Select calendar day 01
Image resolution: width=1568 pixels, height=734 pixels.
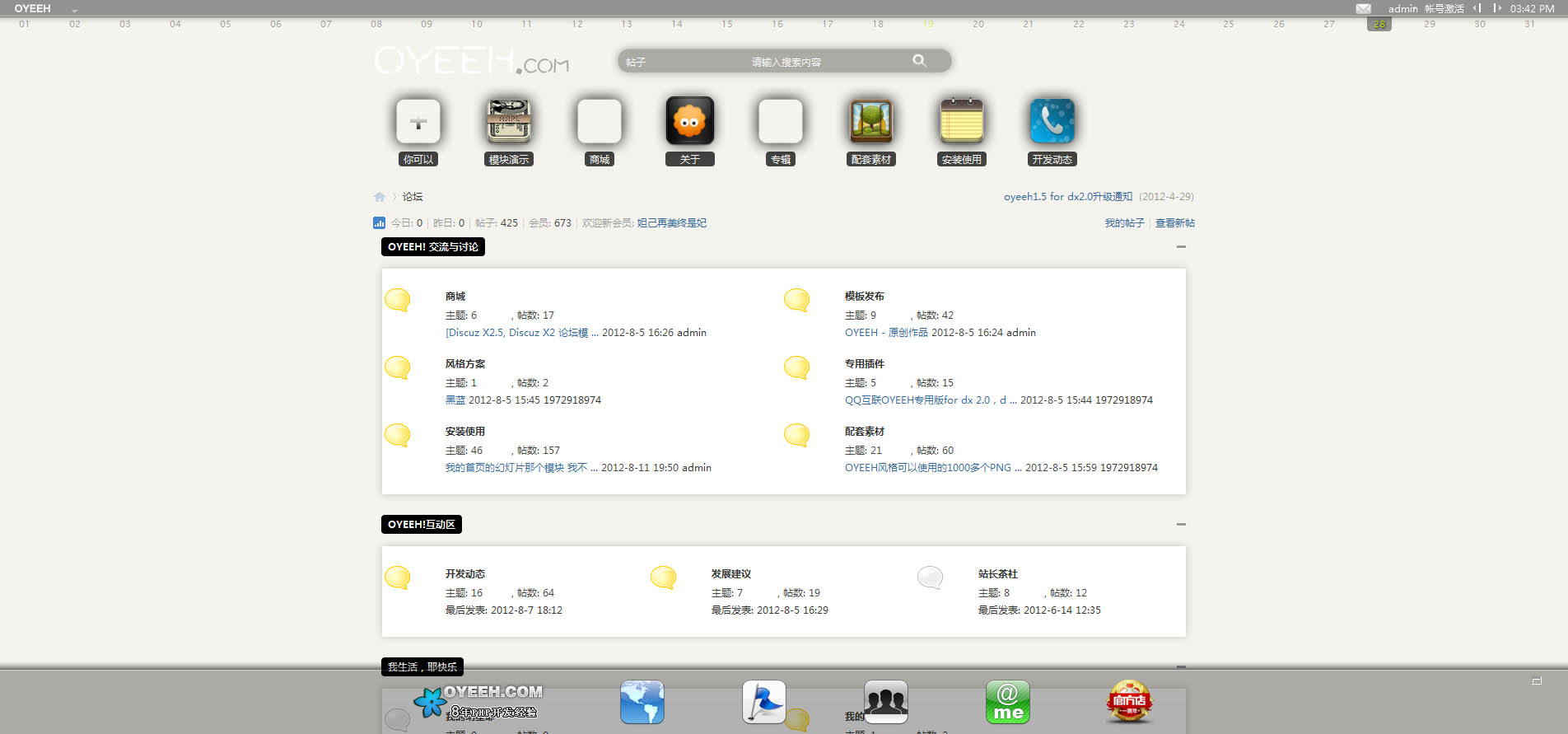coord(24,24)
